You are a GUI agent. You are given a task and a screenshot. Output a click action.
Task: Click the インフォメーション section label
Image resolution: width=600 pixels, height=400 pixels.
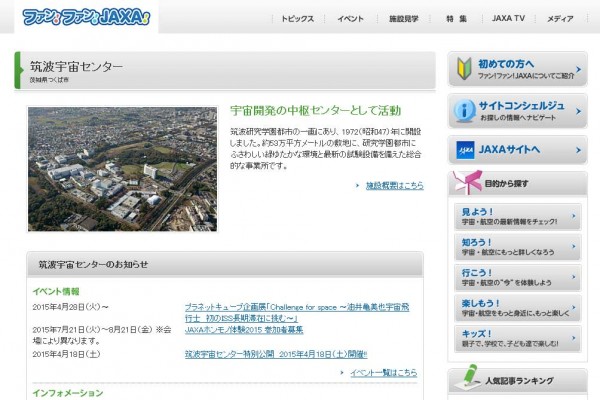click(68, 393)
